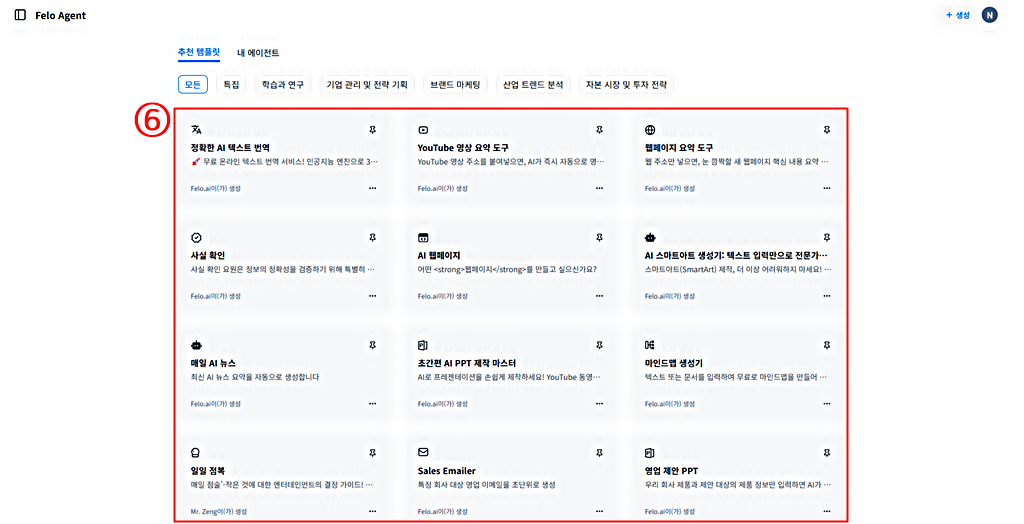Image resolution: width=1024 pixels, height=524 pixels.
Task: Open more options for AI 스마트아트 생성기
Action: (x=827, y=296)
